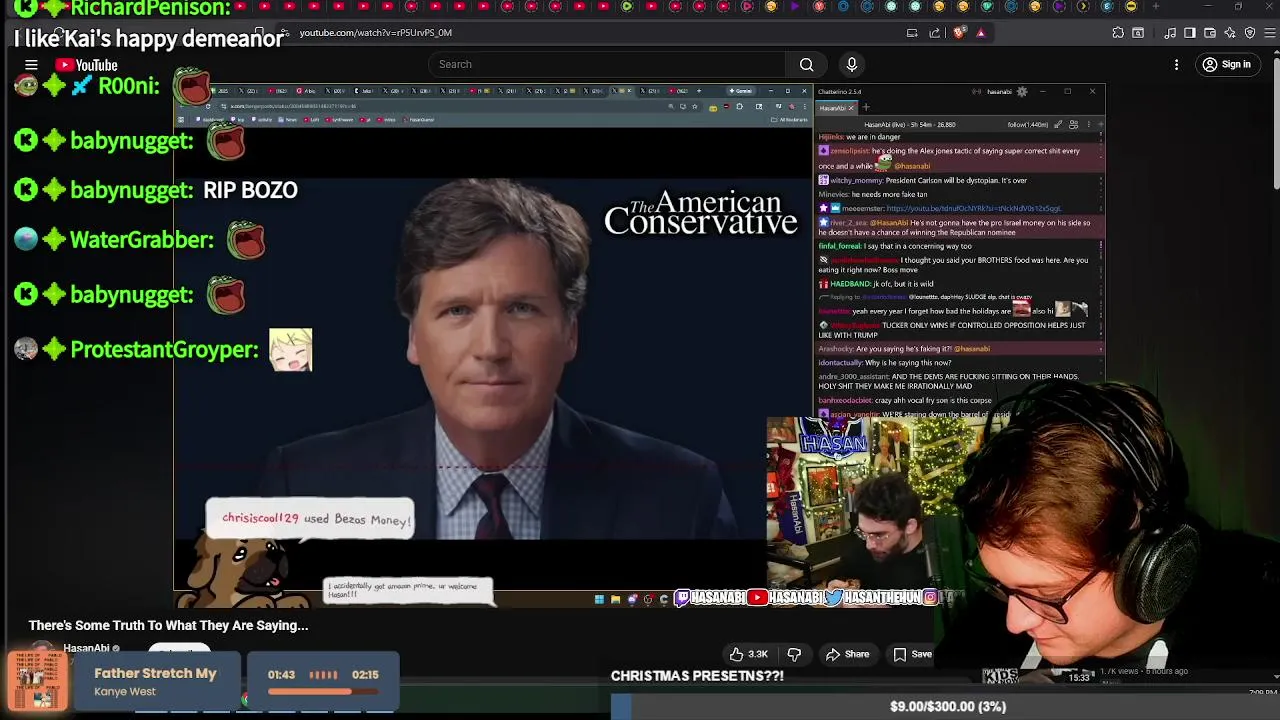
Task: Toggle the browser sidebar panel icon
Action: (1190, 33)
